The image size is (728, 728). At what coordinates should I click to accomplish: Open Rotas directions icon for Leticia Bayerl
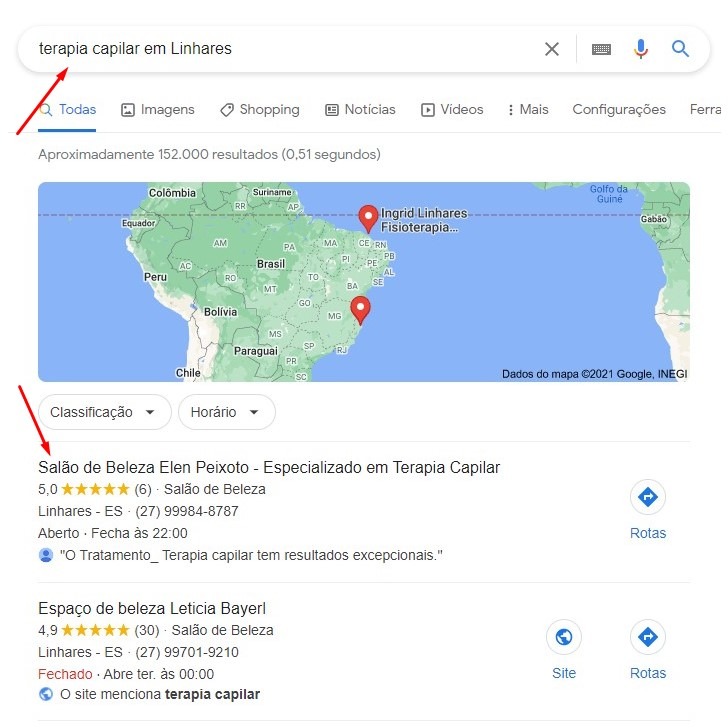pyautogui.click(x=648, y=637)
